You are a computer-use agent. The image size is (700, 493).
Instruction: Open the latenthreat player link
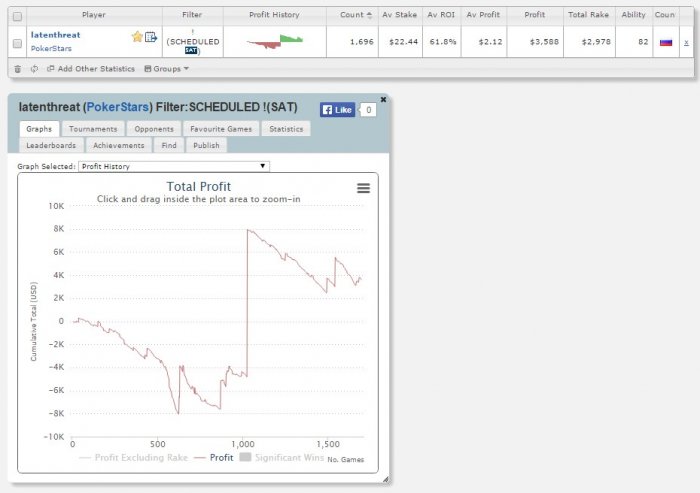click(55, 35)
